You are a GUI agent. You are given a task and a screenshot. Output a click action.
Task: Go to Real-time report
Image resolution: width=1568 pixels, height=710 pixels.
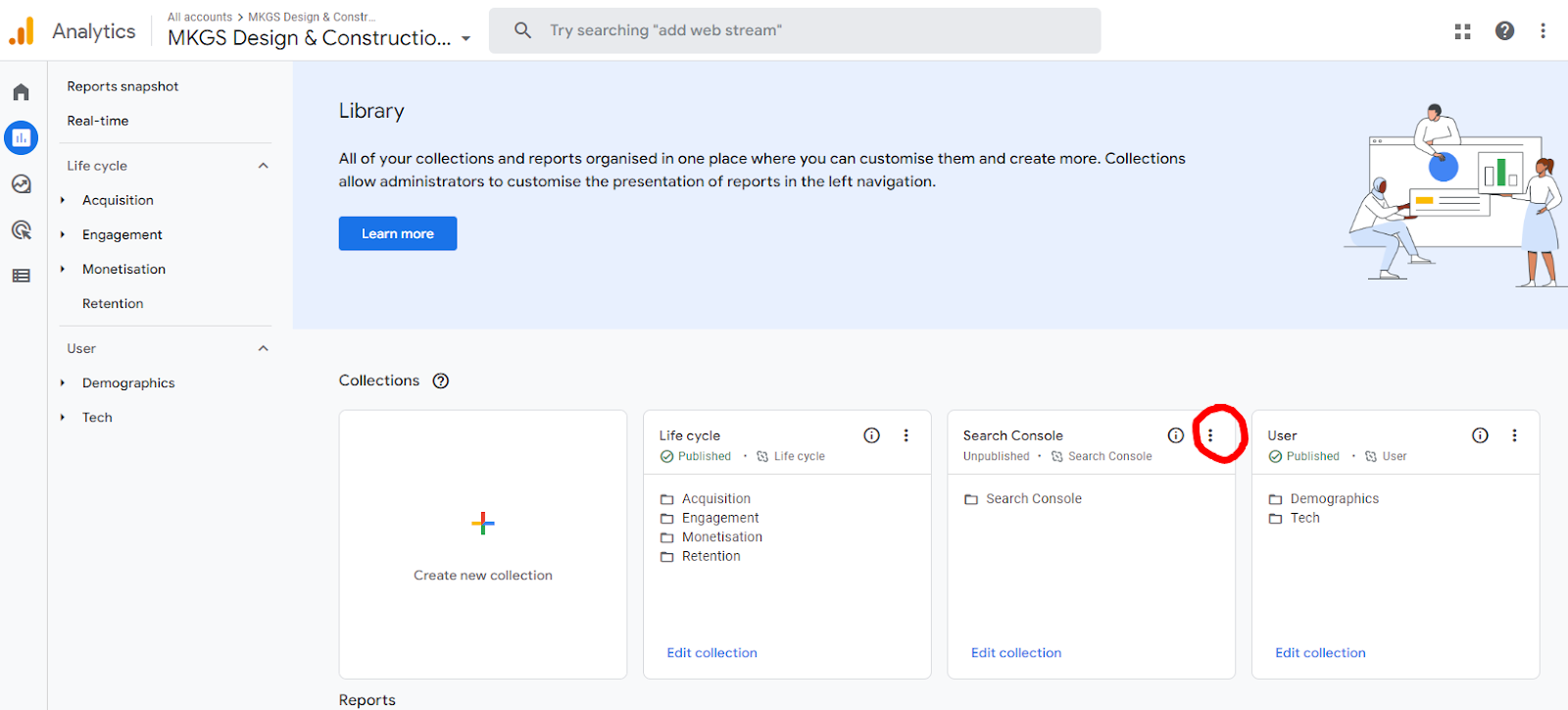click(x=98, y=121)
